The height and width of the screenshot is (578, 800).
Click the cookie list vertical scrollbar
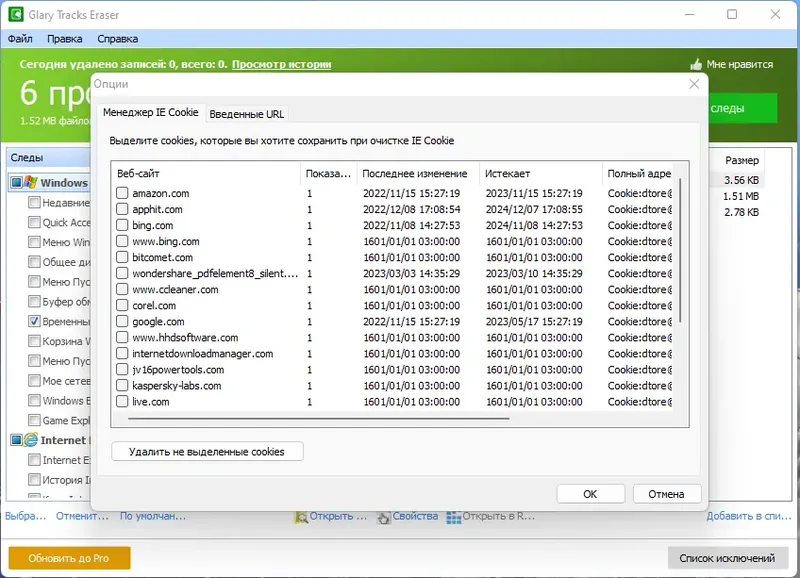(681, 250)
